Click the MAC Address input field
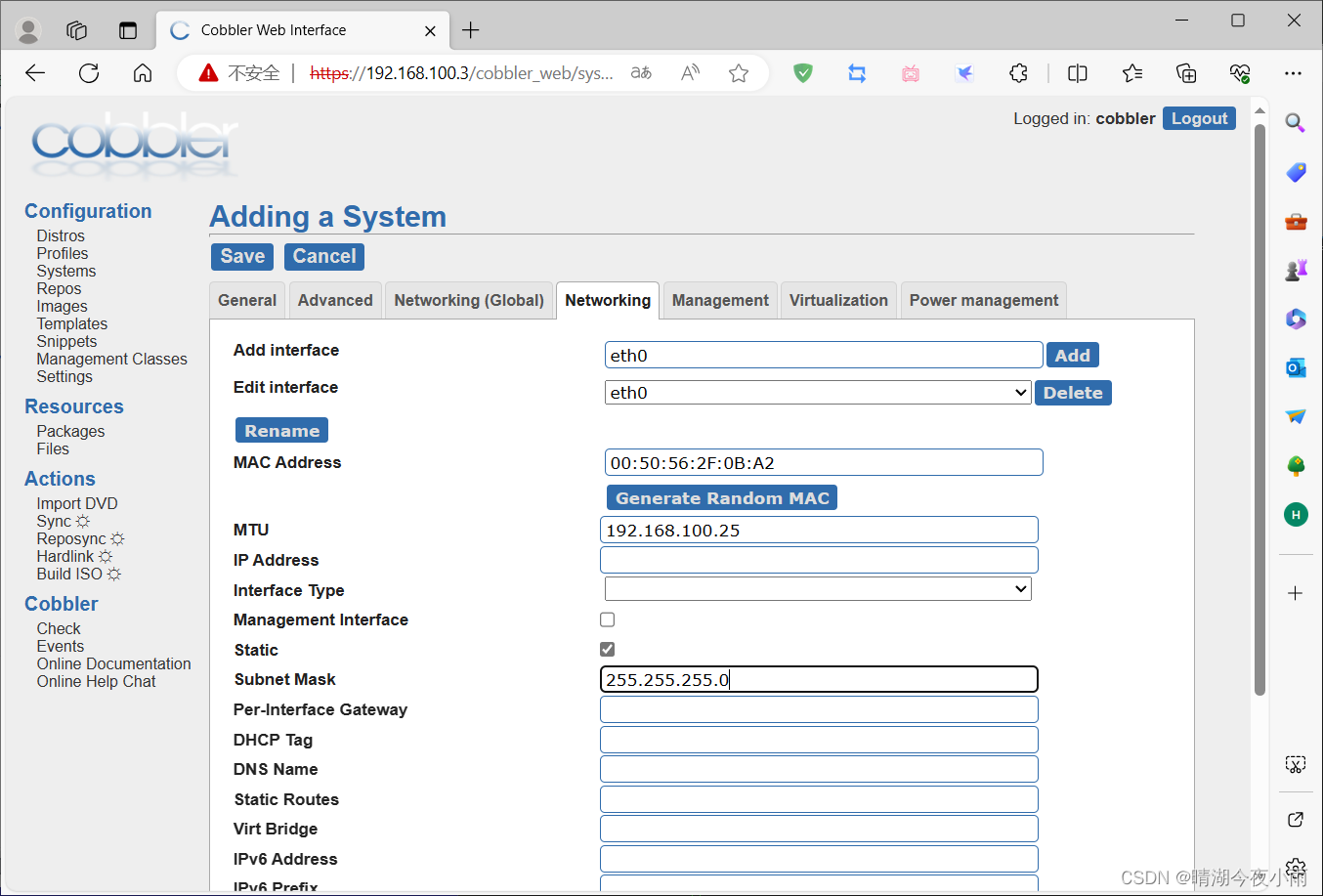This screenshot has width=1323, height=896. 824,462
